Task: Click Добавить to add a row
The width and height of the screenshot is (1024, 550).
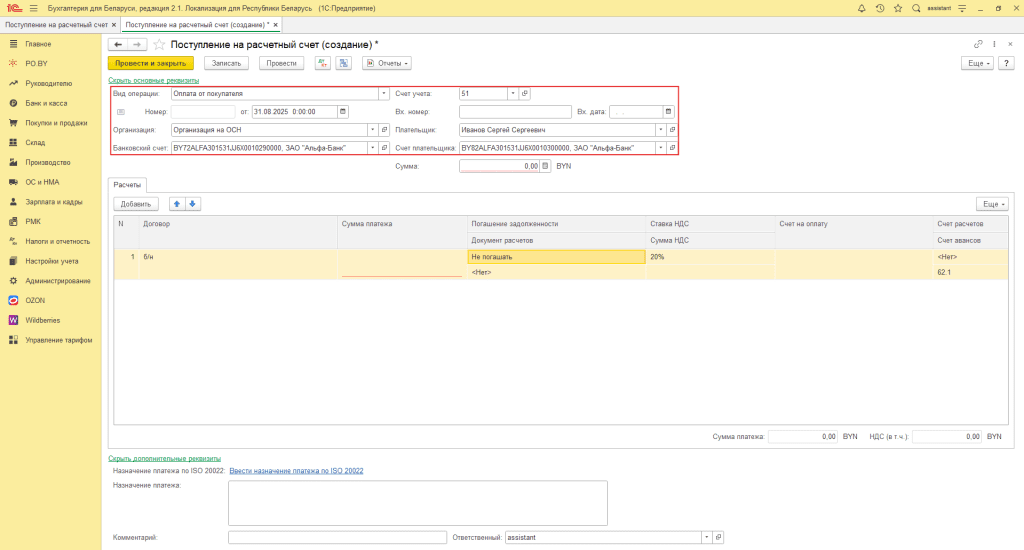Action: click(x=136, y=204)
